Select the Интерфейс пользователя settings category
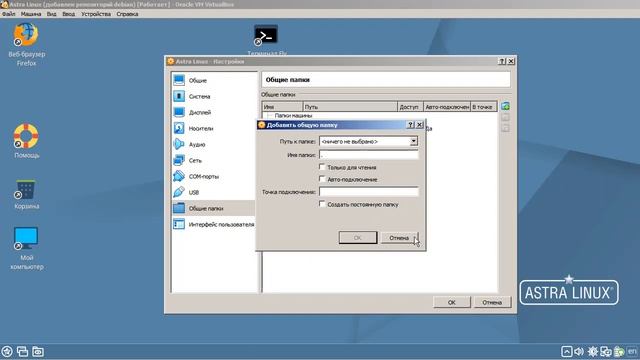The width and height of the screenshot is (640, 360). pyautogui.click(x=213, y=224)
